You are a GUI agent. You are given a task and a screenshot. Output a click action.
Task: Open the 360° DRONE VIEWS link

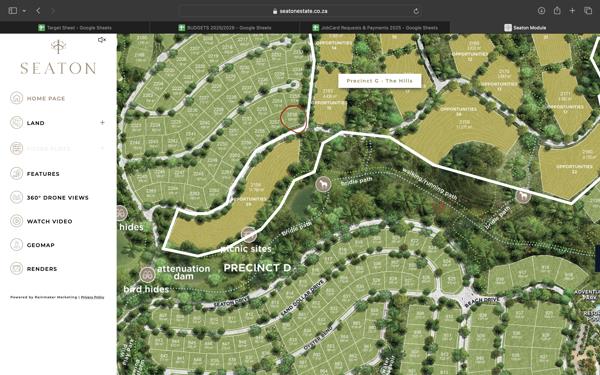click(x=57, y=197)
